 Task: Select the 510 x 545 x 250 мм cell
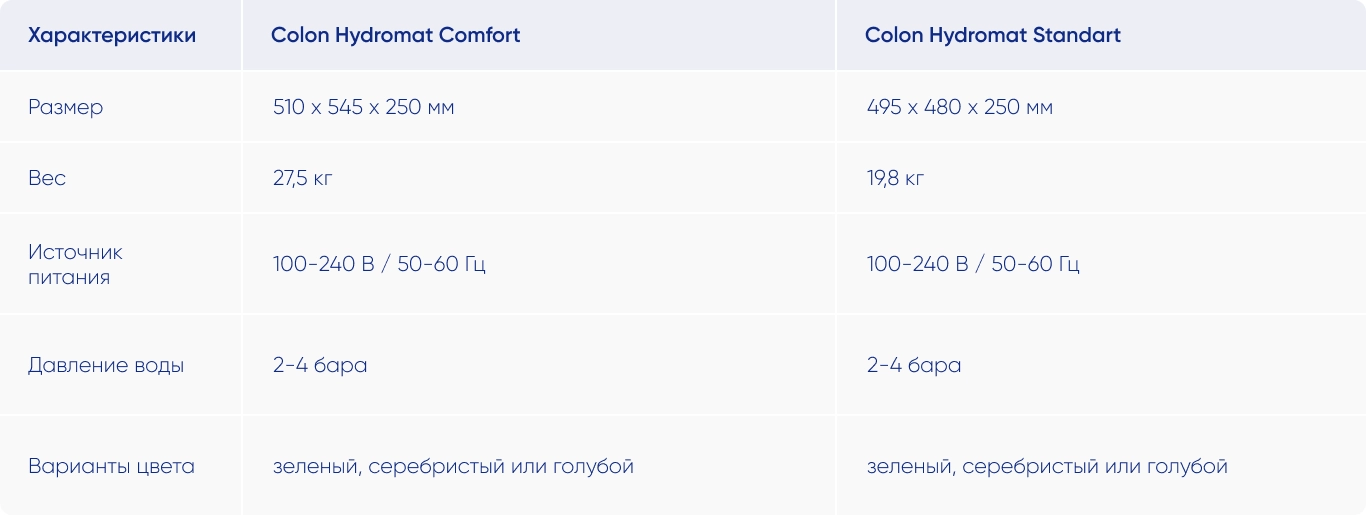[x=364, y=107]
